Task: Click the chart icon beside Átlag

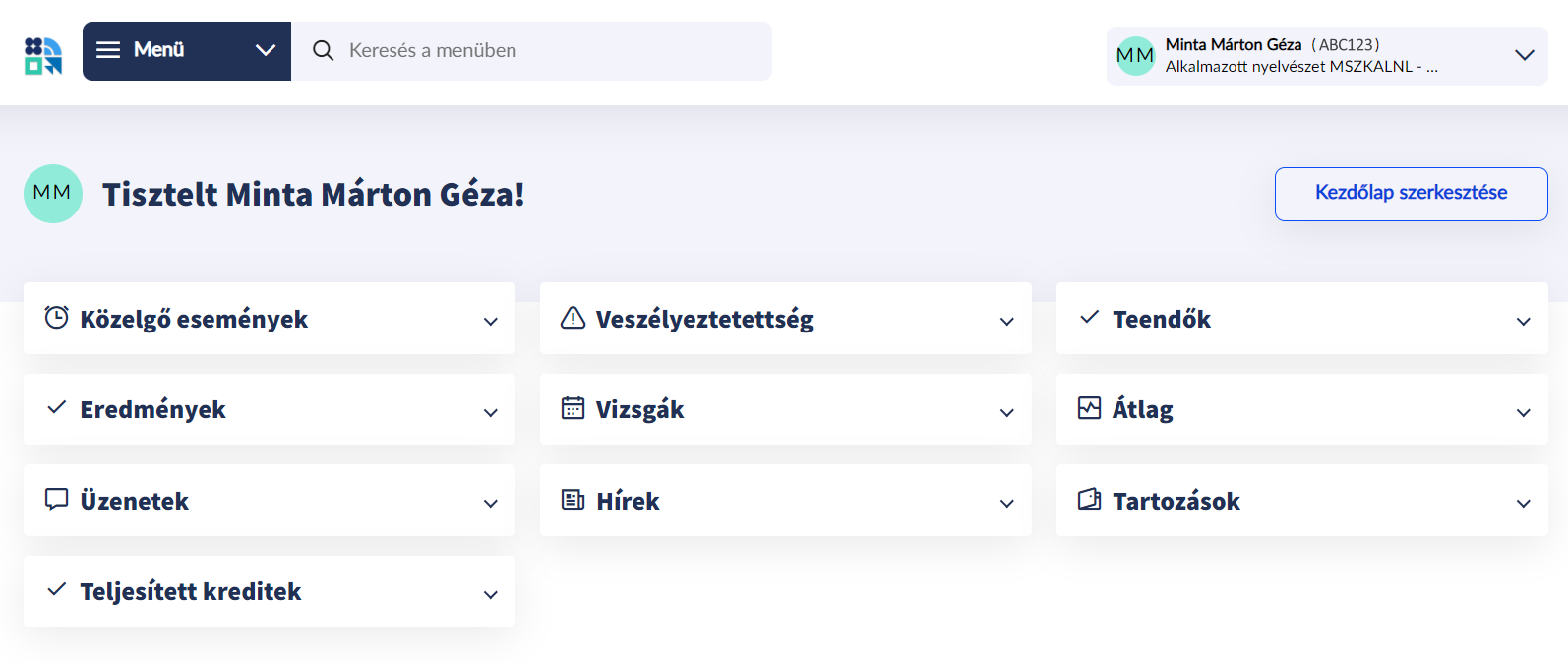Action: coord(1089,408)
